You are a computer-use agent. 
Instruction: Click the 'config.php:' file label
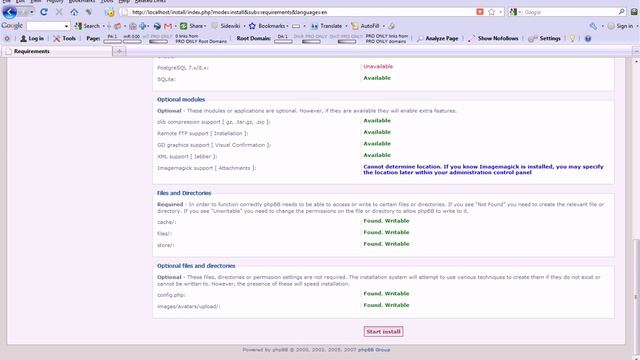pyautogui.click(x=171, y=295)
